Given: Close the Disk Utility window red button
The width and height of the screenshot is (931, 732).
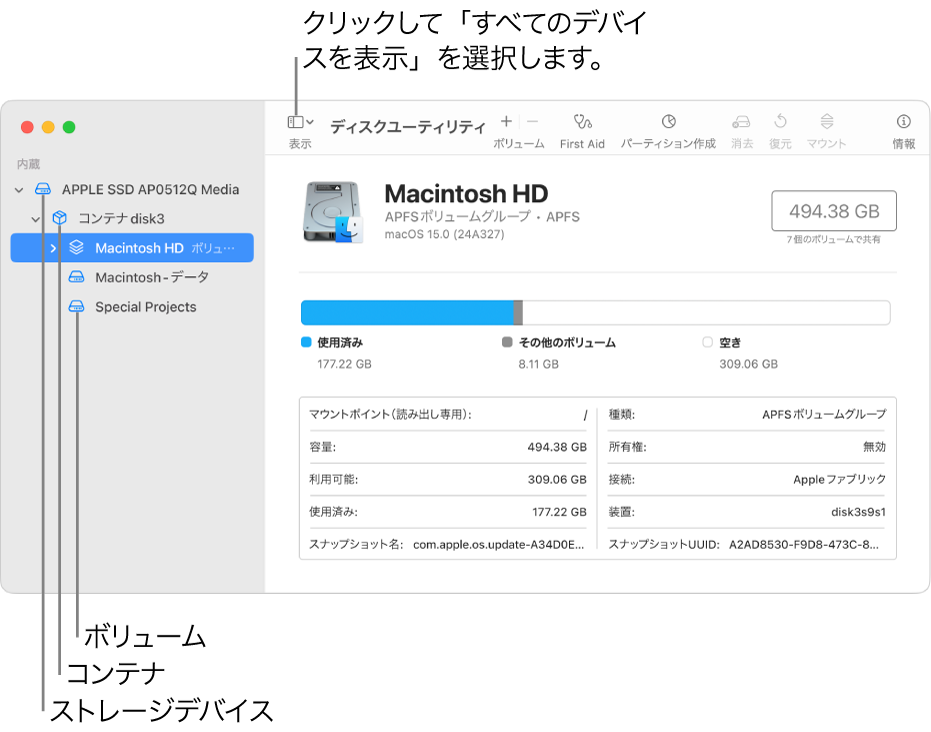Looking at the screenshot, I should pos(27,127).
